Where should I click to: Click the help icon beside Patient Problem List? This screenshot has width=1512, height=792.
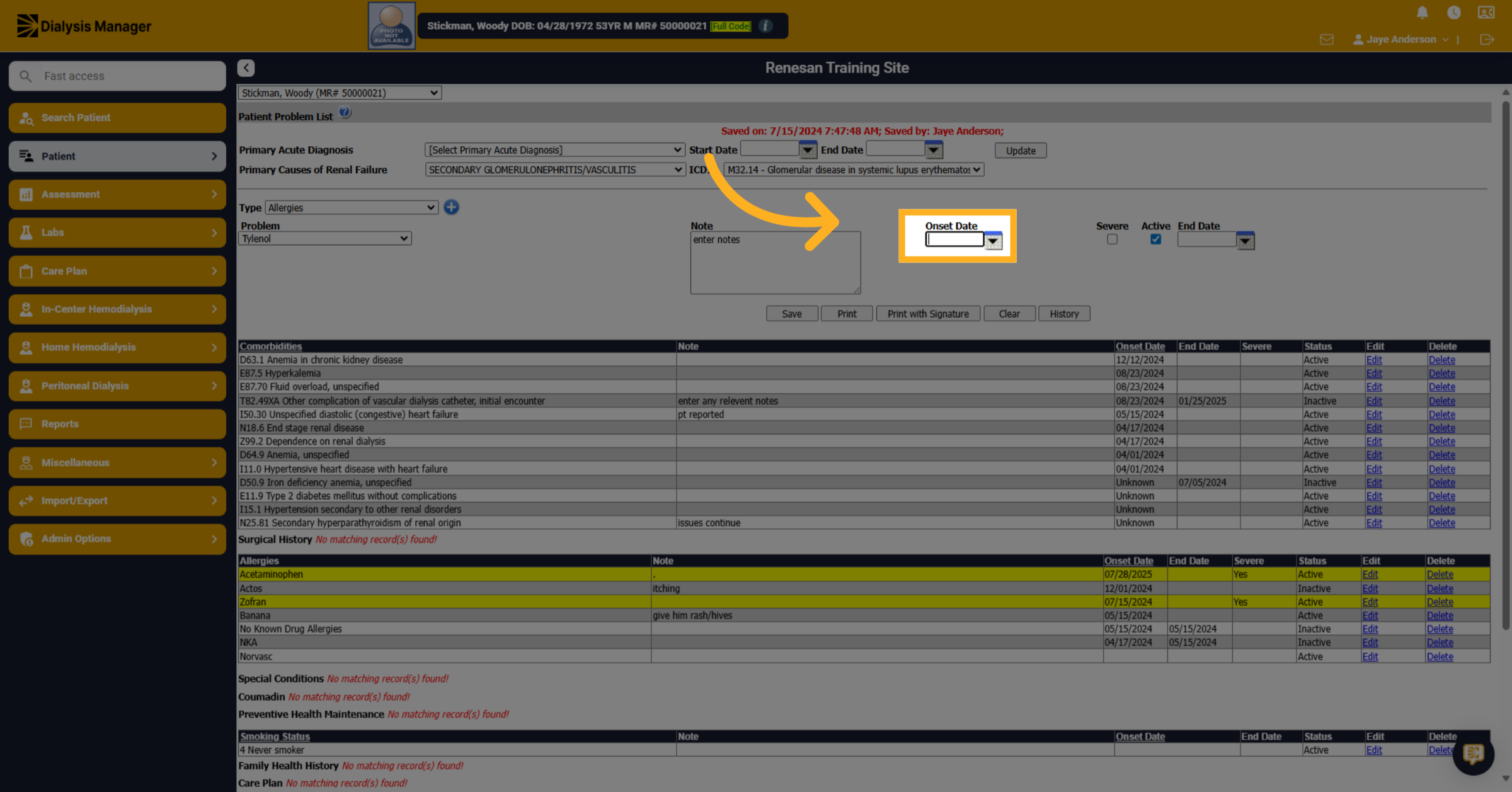pyautogui.click(x=345, y=113)
